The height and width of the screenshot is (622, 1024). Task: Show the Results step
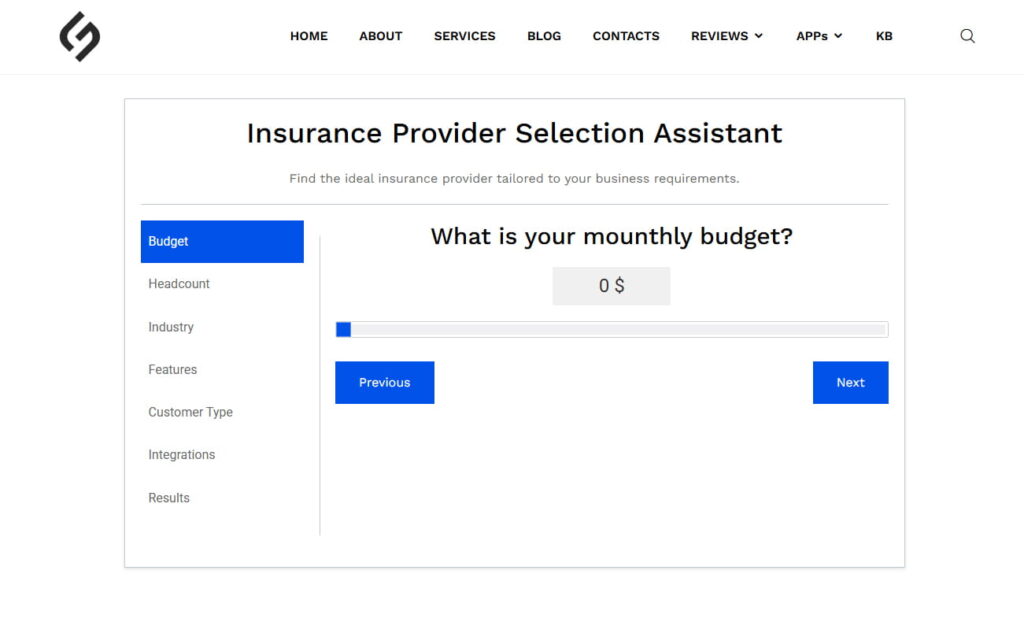(x=169, y=498)
